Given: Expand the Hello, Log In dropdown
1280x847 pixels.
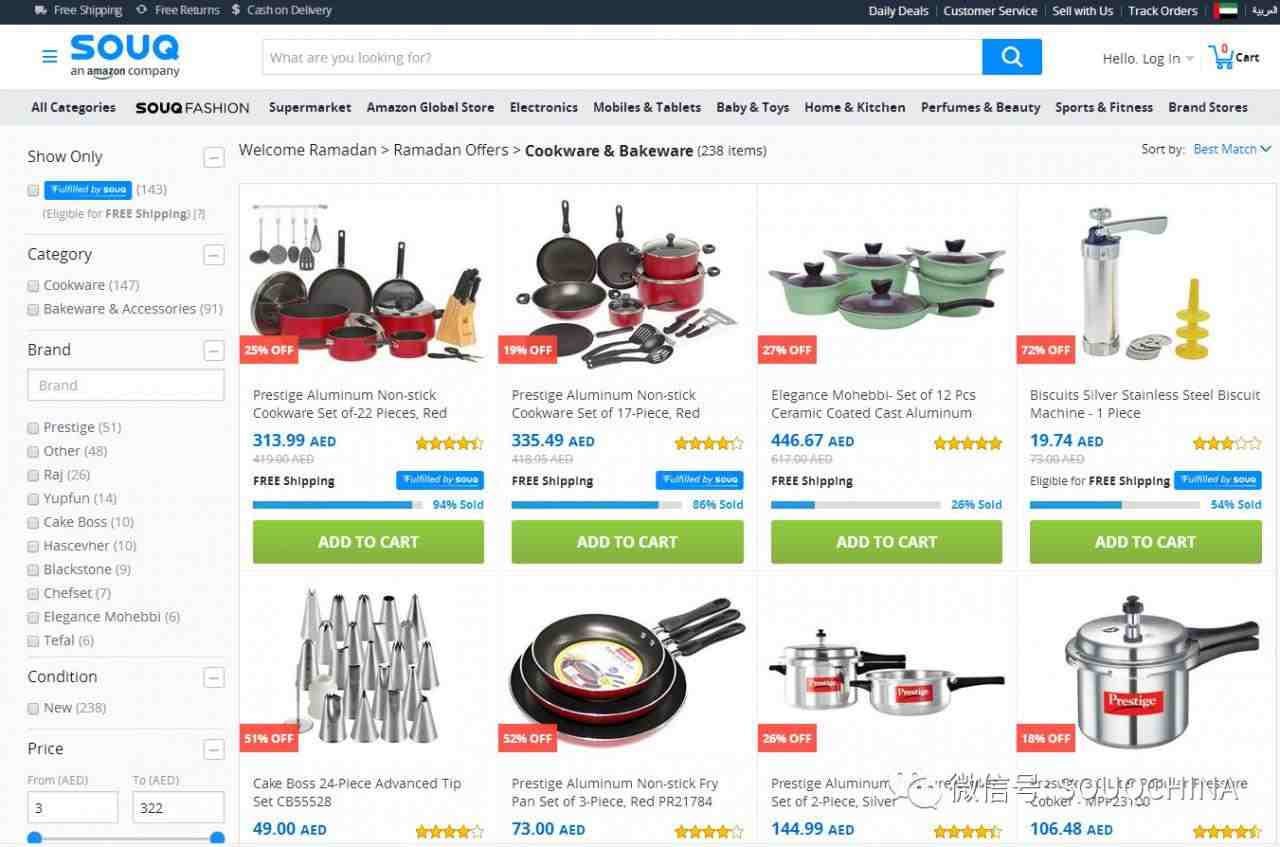Looking at the screenshot, I should (x=1148, y=59).
